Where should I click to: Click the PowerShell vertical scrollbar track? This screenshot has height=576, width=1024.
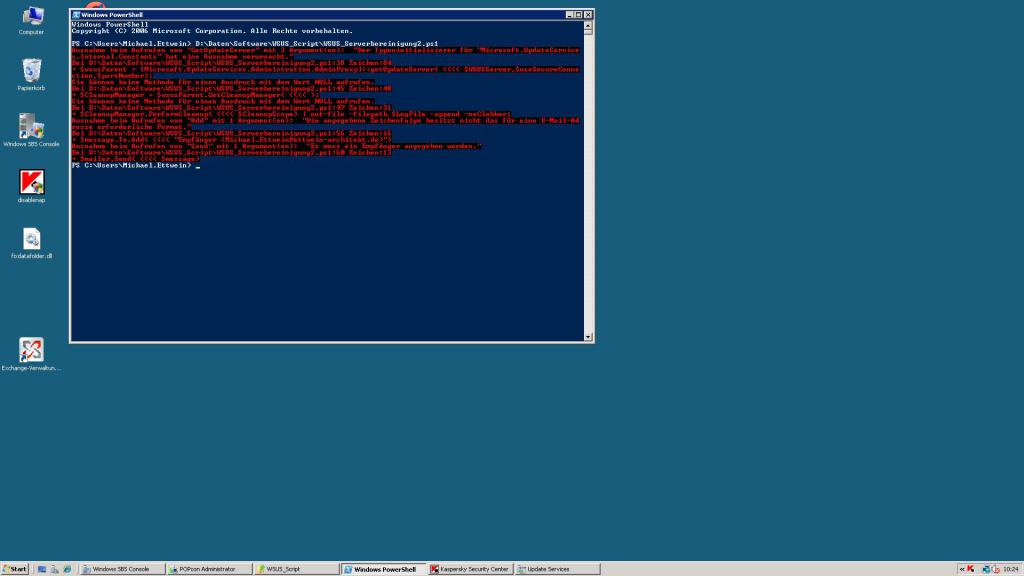(x=588, y=183)
